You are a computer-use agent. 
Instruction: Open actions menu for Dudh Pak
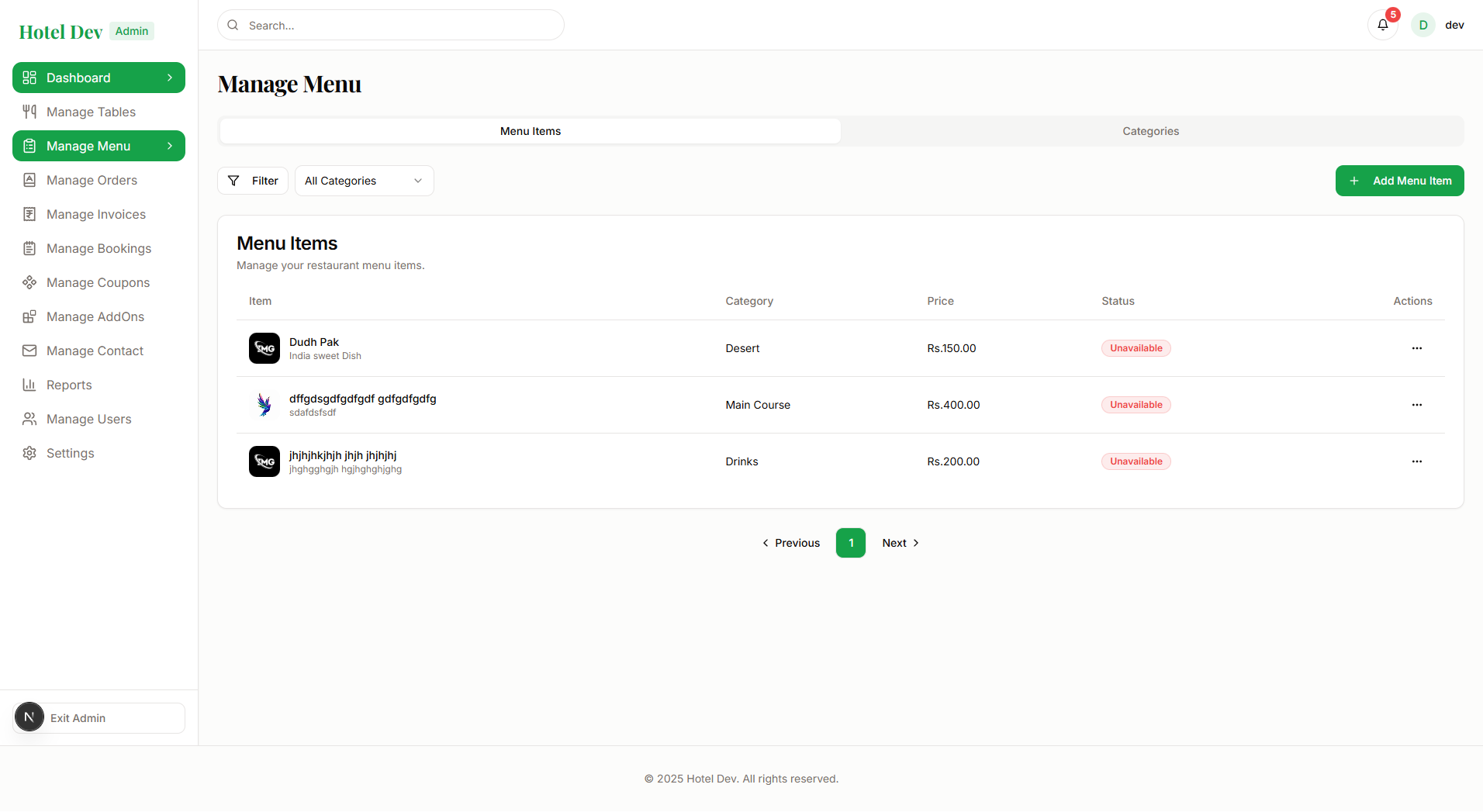(1416, 348)
